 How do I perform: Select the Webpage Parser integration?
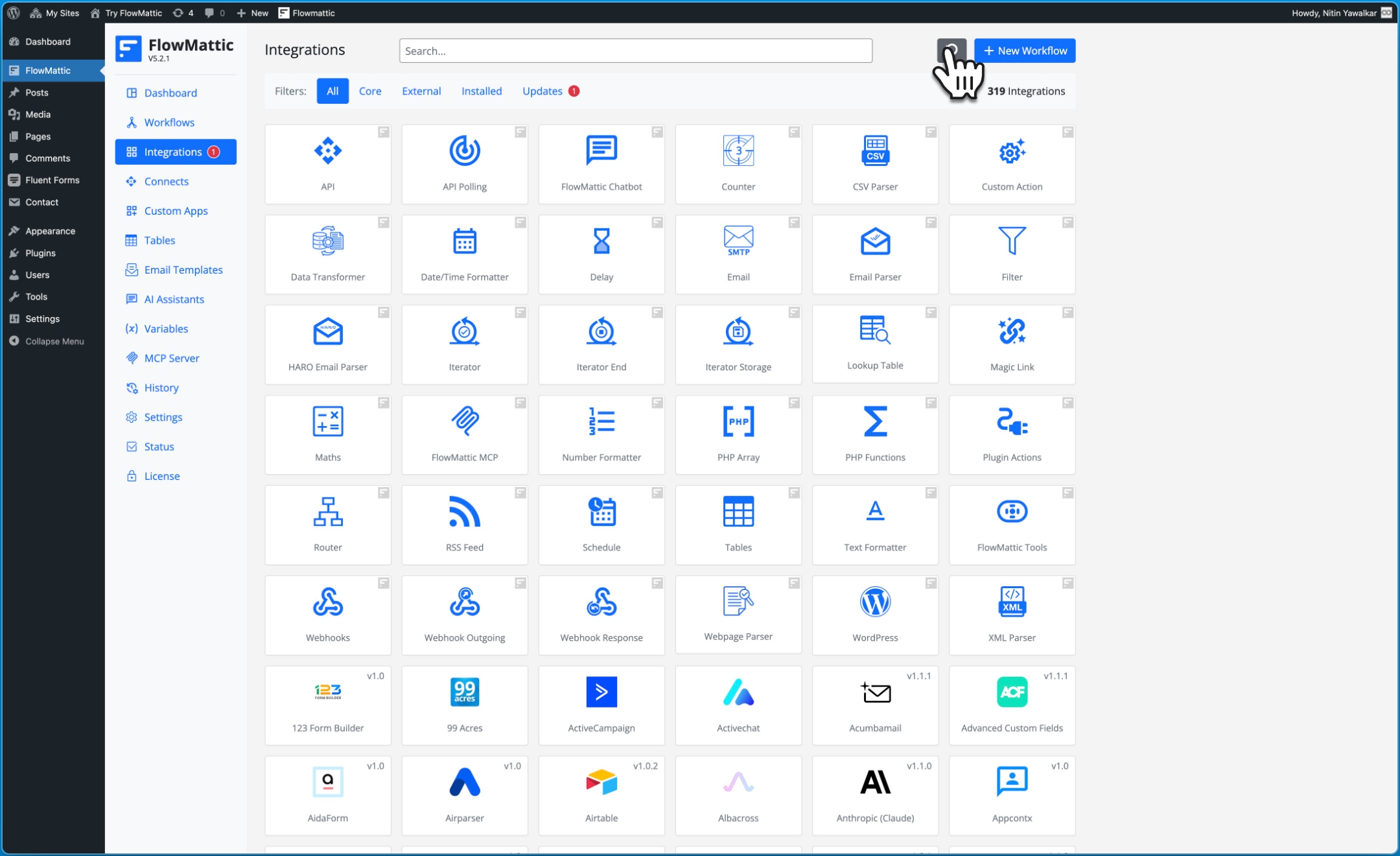(x=738, y=614)
